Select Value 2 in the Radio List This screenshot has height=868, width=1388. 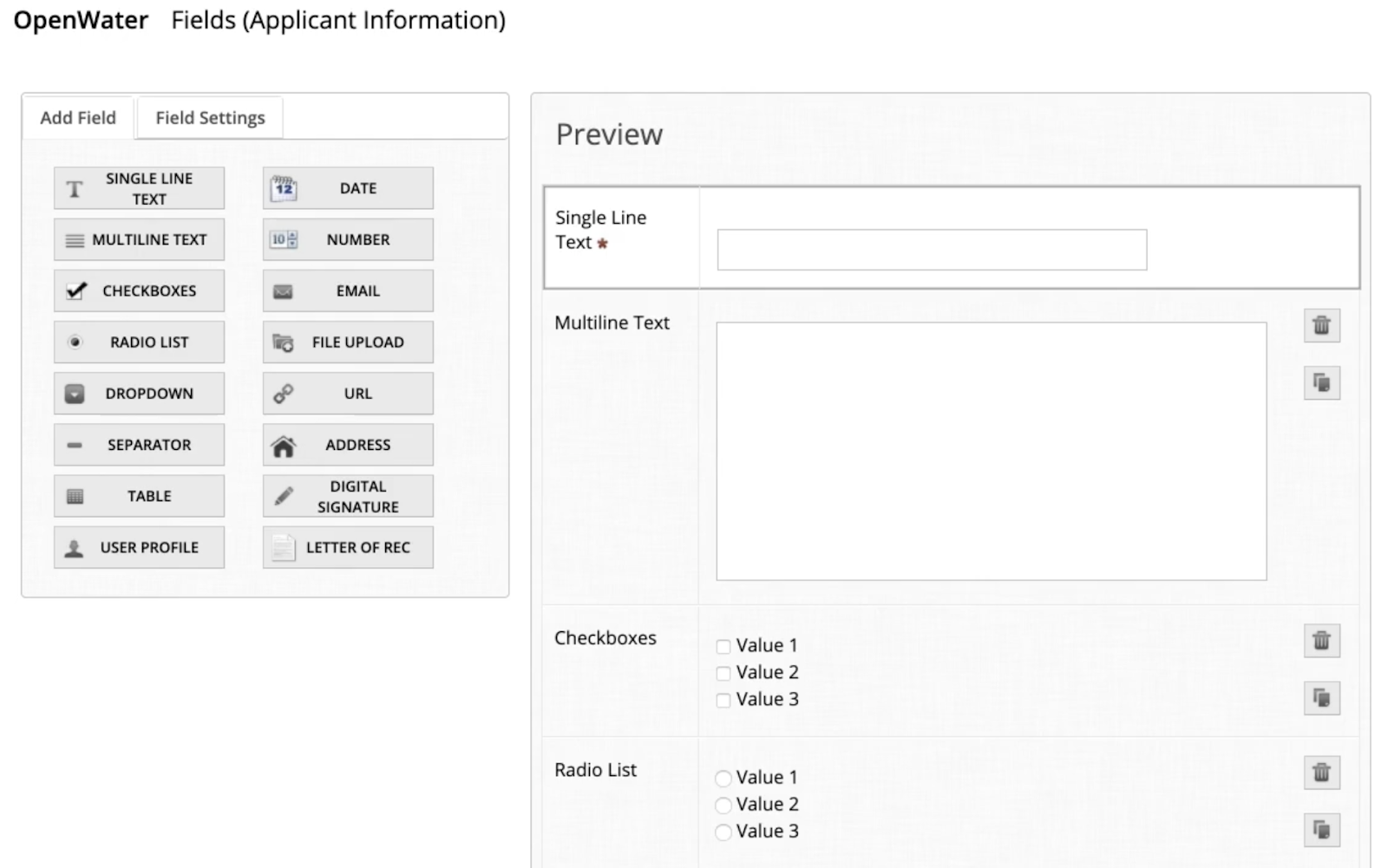723,805
